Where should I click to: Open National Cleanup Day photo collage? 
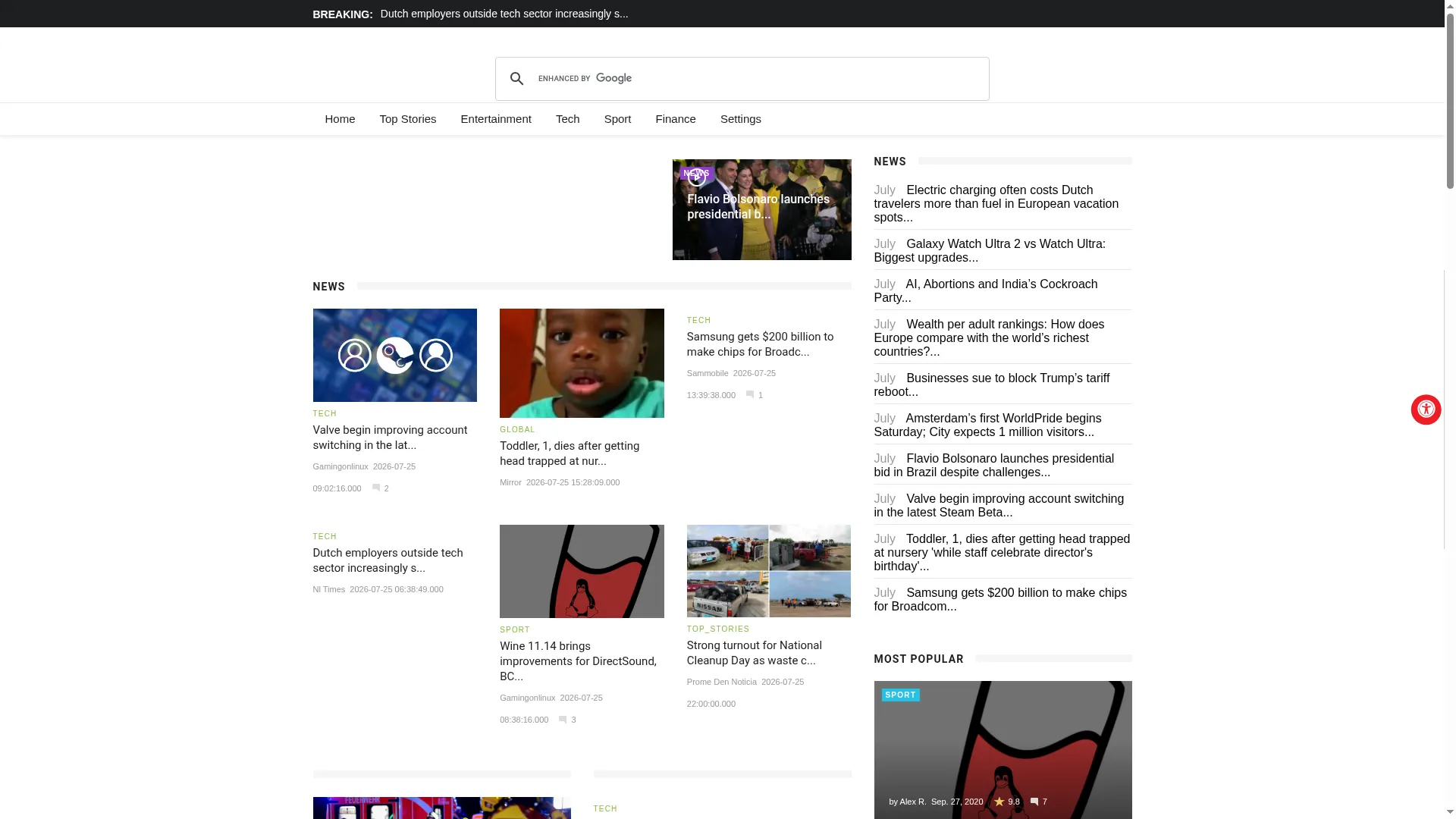[x=769, y=571]
